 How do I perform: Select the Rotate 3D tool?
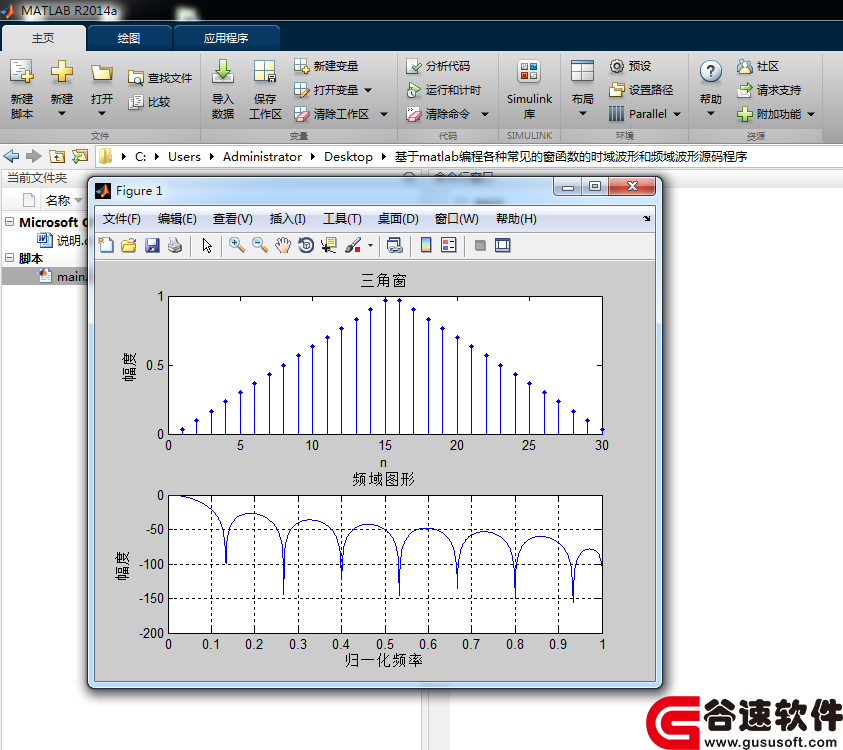tap(306, 246)
